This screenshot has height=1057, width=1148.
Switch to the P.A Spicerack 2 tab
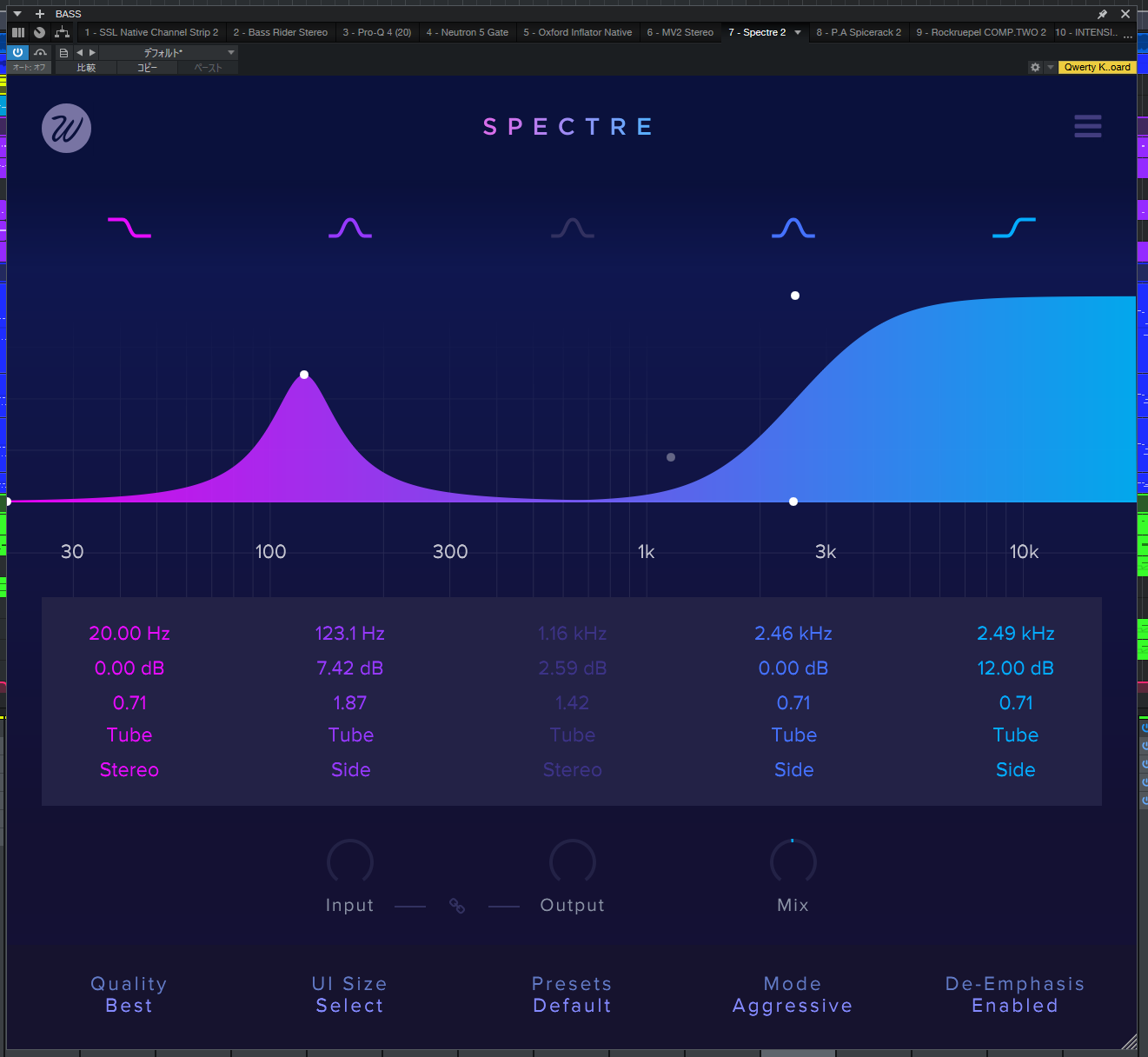click(858, 33)
